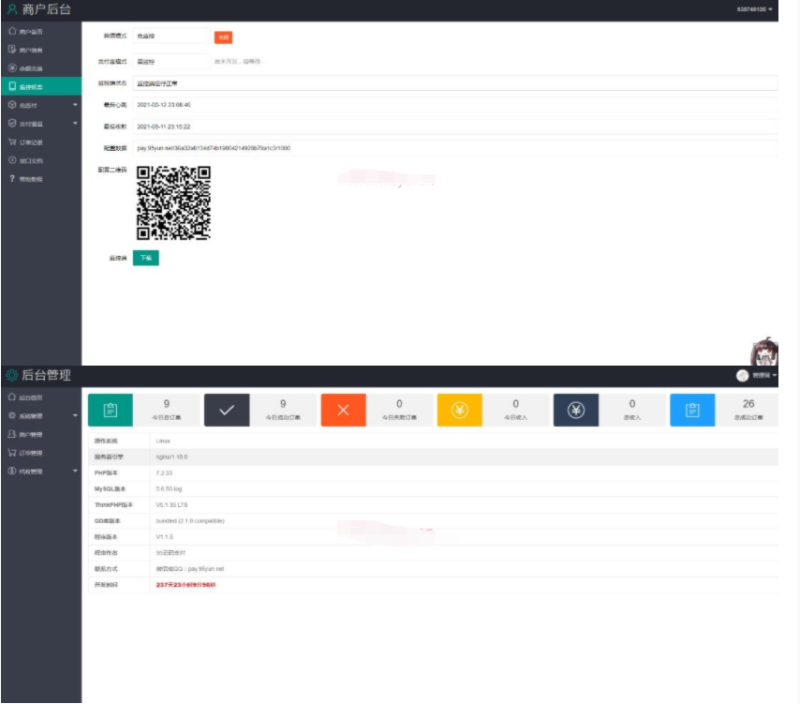Click the "V1.1.5" program version value

pyautogui.click(x=164, y=537)
